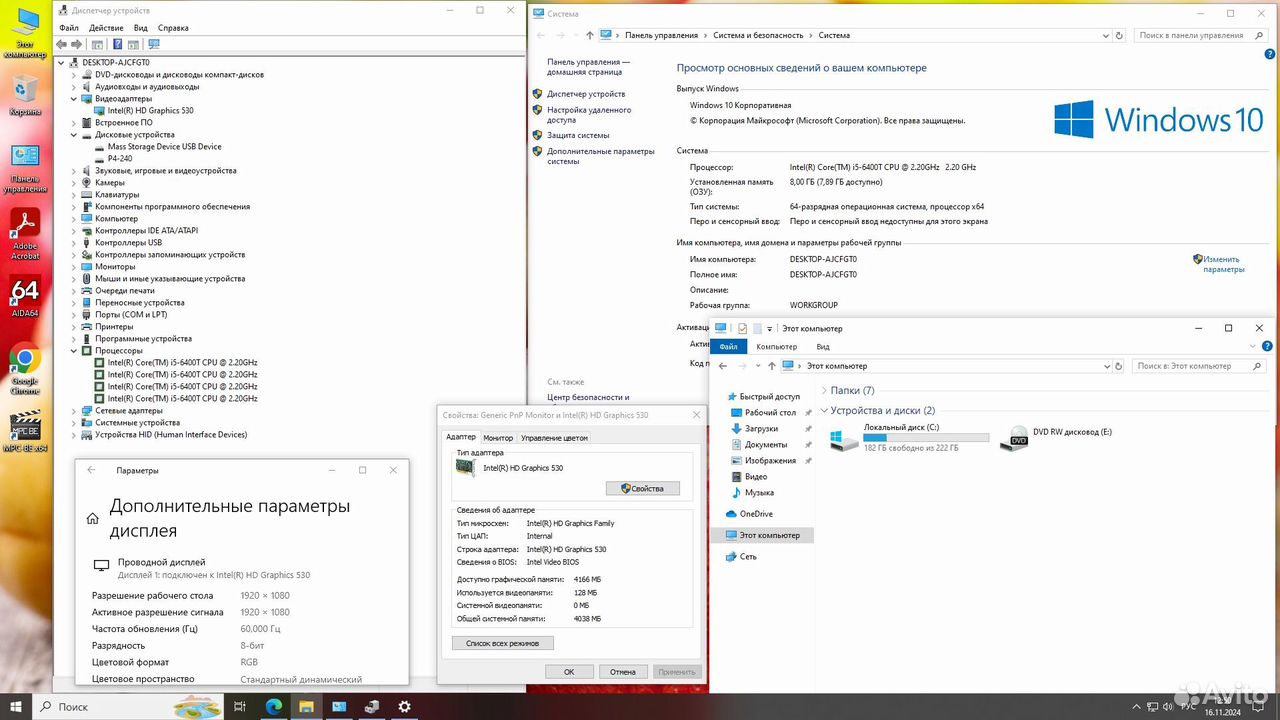Collapse the Процессоры node
The height and width of the screenshot is (720, 1280).
pyautogui.click(x=74, y=351)
